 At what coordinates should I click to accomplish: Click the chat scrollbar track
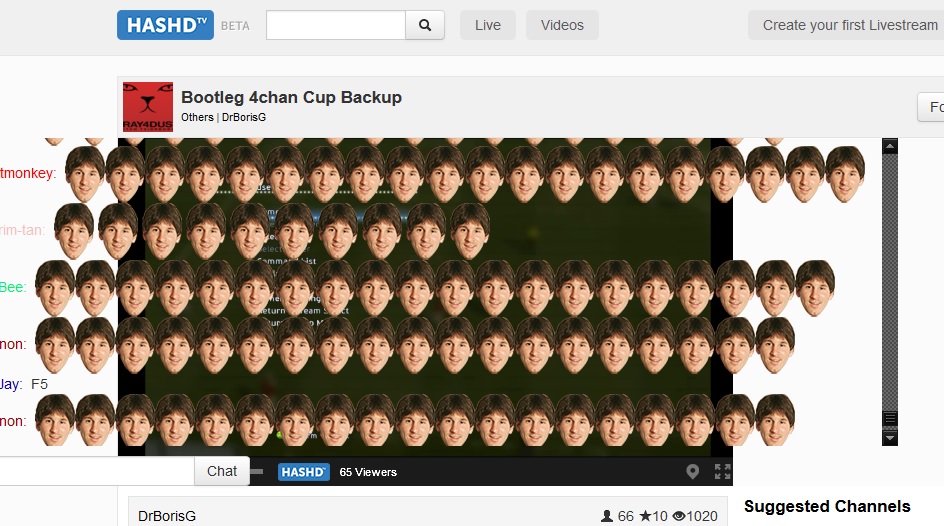tap(890, 282)
